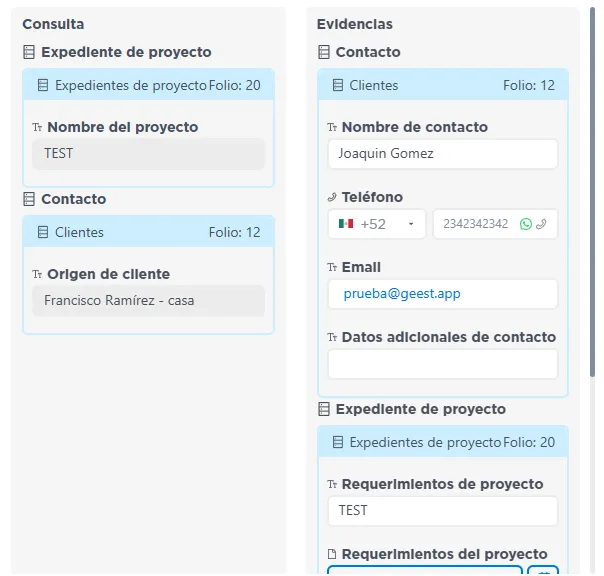Click the phone number 2342342342 field
Screen dimensions: 604x576
point(475,224)
